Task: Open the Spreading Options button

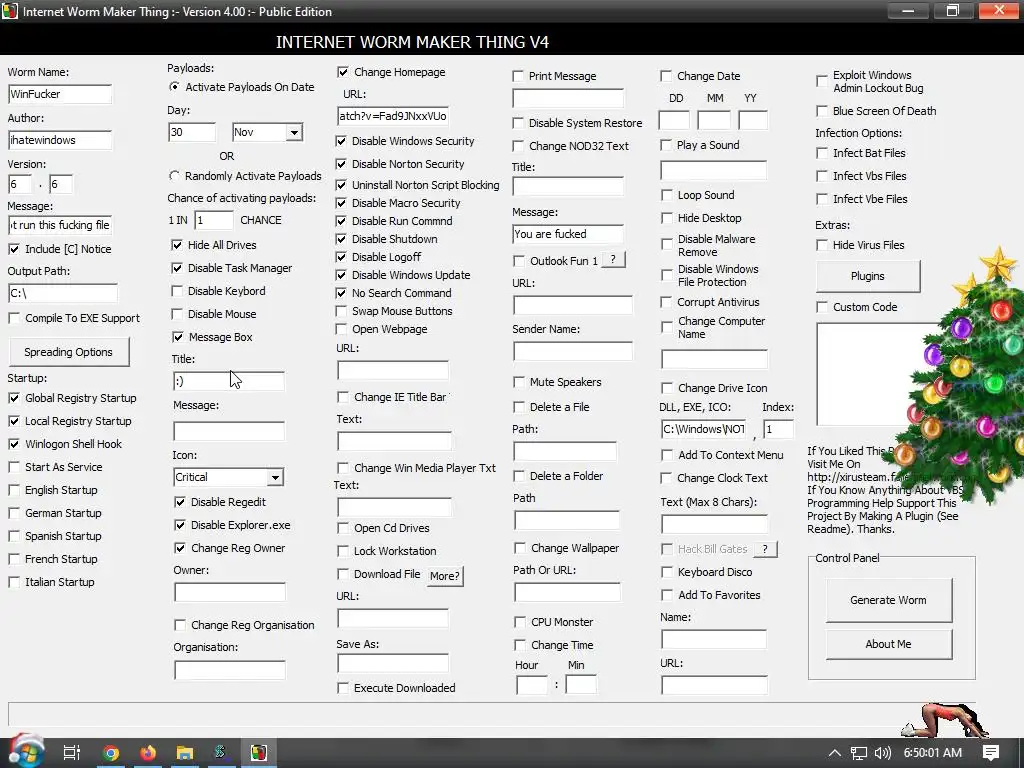Action: tap(69, 352)
